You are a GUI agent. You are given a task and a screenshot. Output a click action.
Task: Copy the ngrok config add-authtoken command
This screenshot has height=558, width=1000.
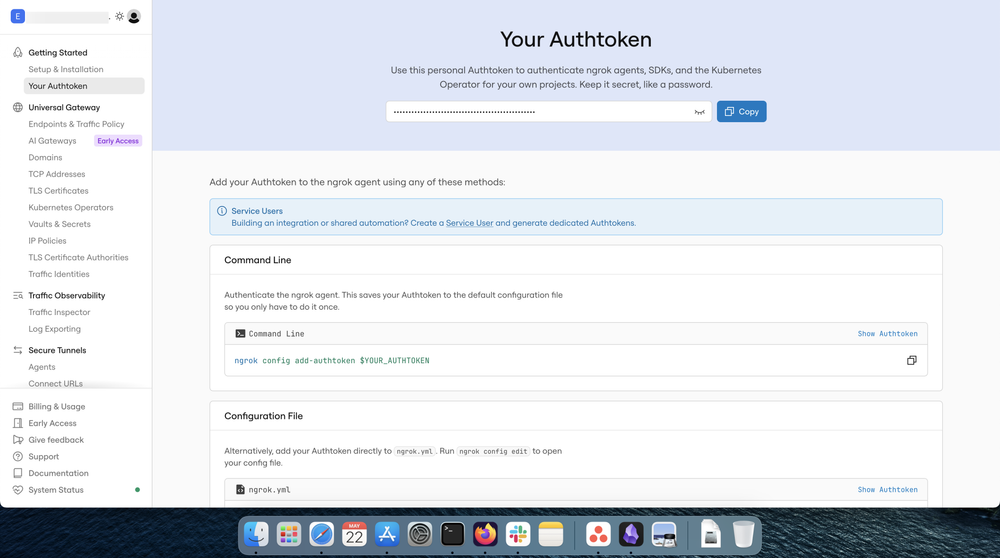[912, 360]
